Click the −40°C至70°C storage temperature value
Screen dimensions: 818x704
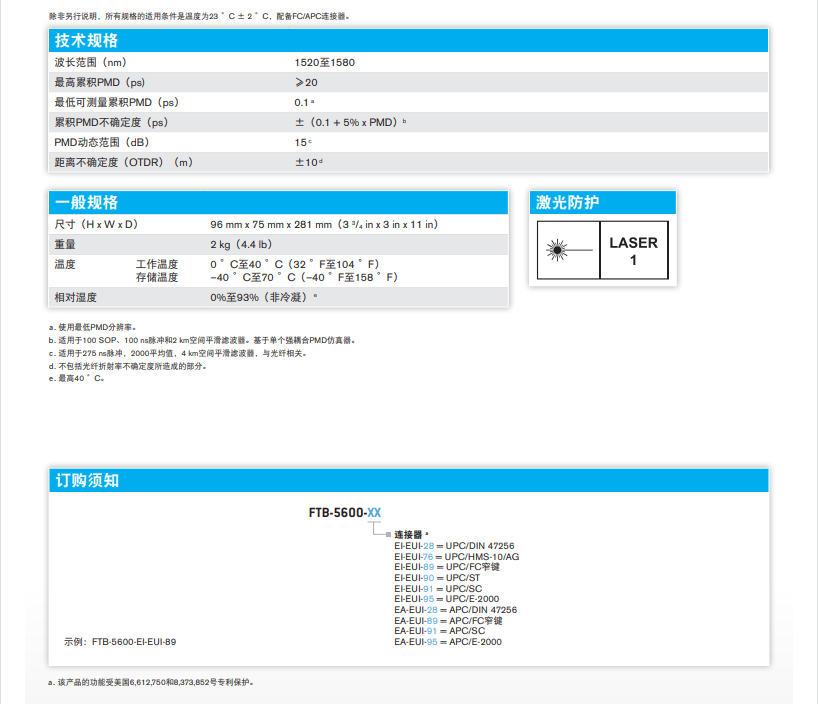304,277
